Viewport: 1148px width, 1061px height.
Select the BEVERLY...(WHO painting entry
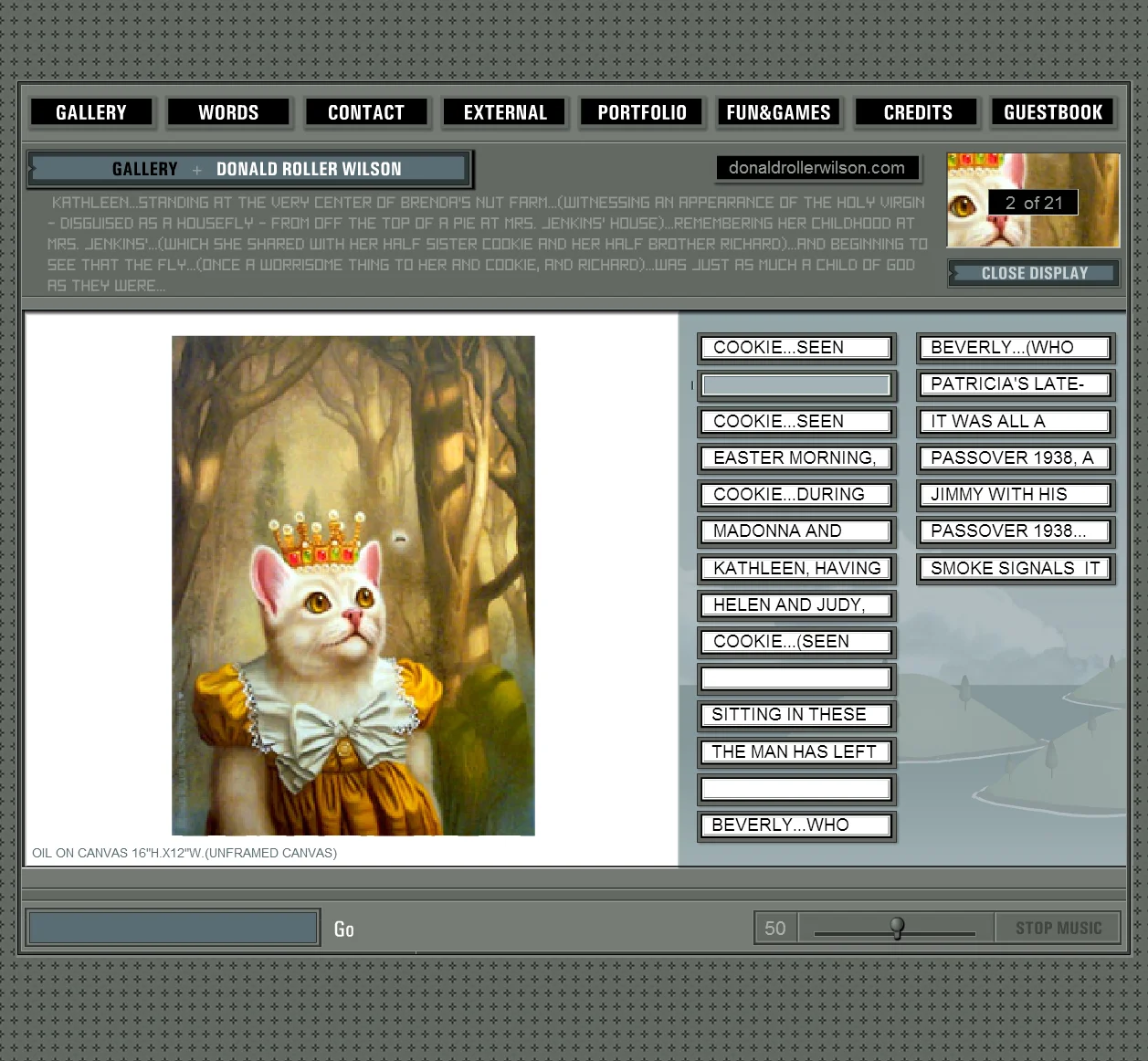1015,348
